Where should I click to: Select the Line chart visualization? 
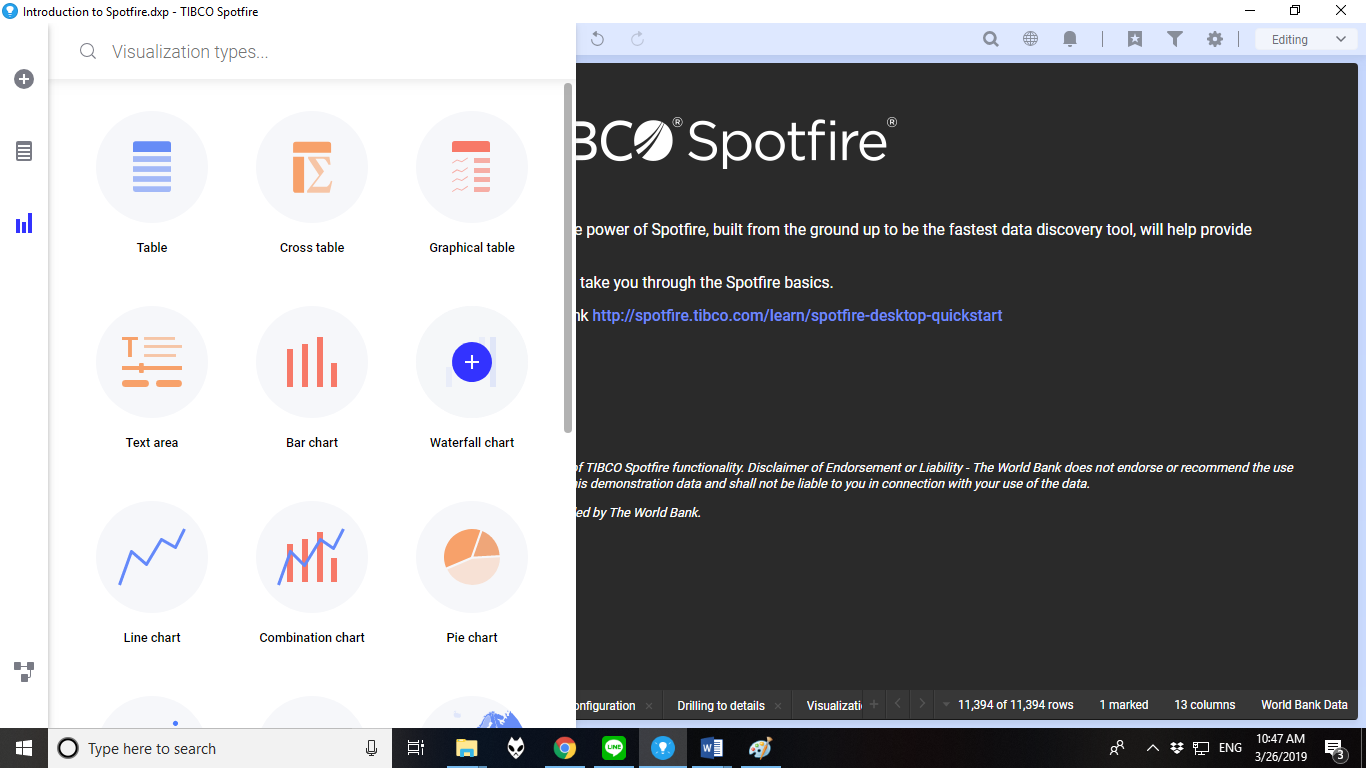pos(152,557)
